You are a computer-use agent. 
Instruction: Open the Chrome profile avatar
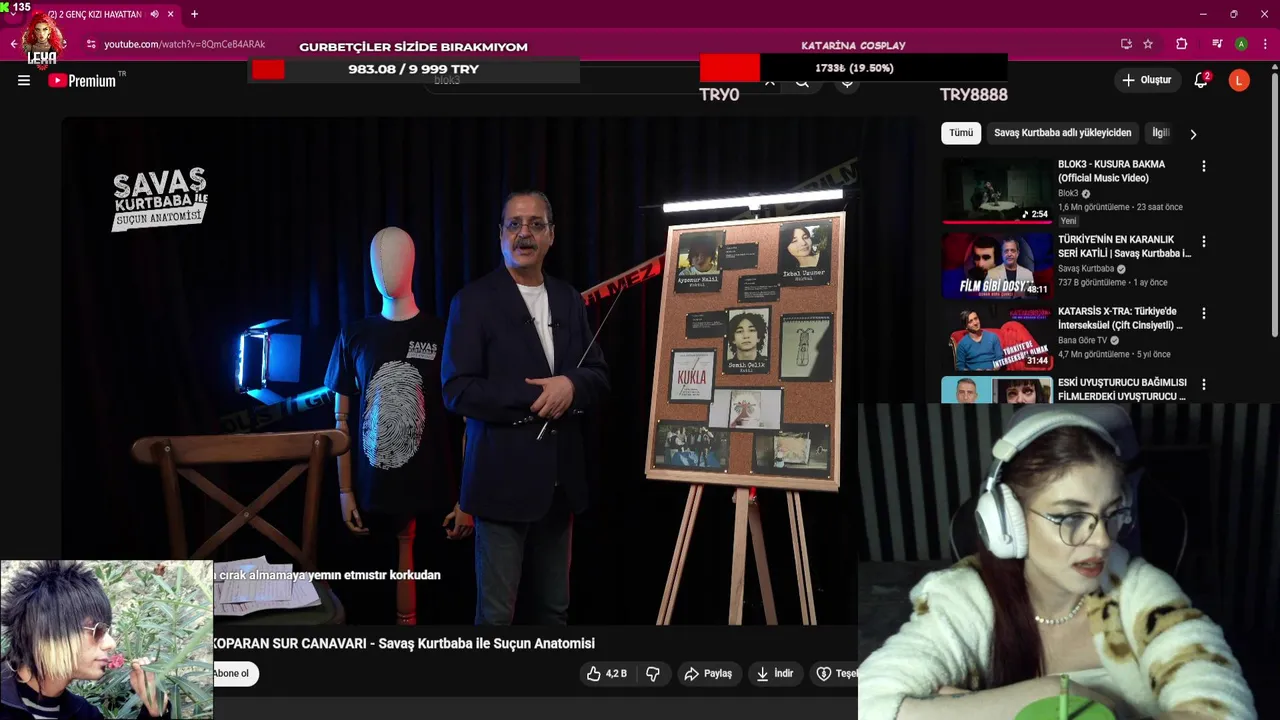pos(1241,44)
